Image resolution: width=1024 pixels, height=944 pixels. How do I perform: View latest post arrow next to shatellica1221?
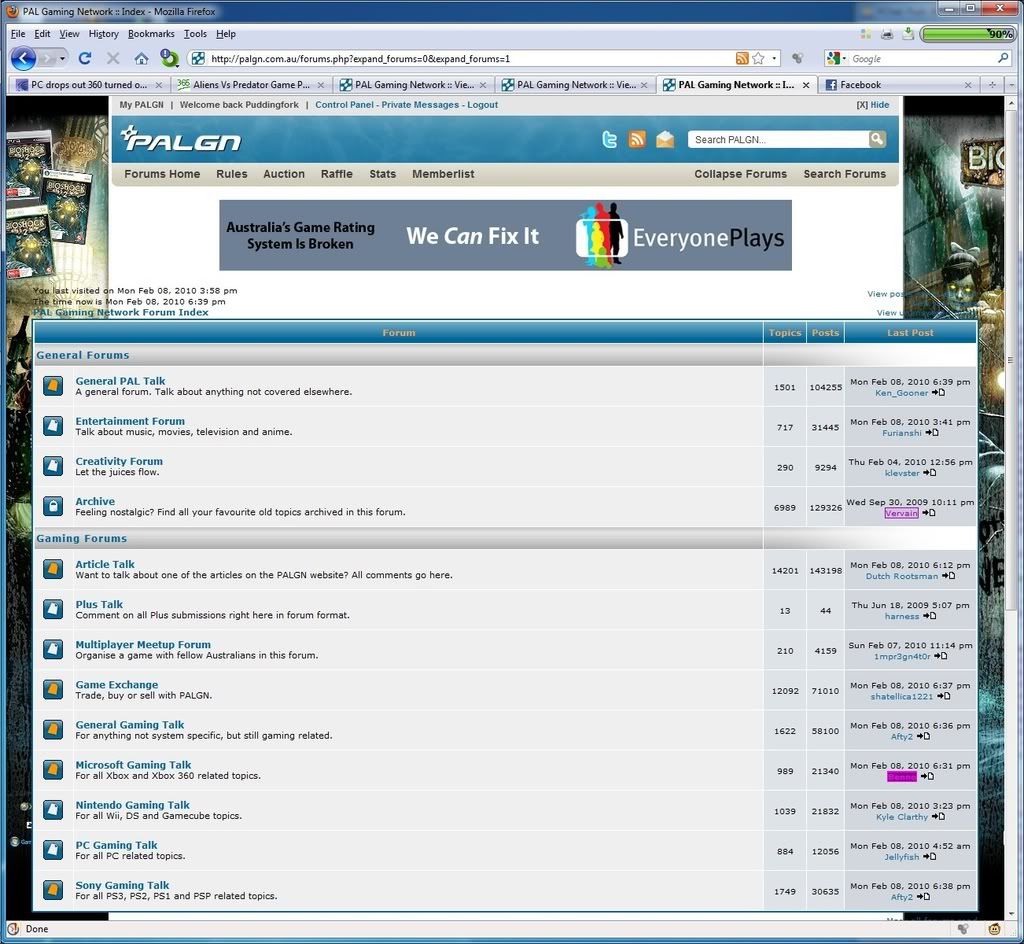944,697
